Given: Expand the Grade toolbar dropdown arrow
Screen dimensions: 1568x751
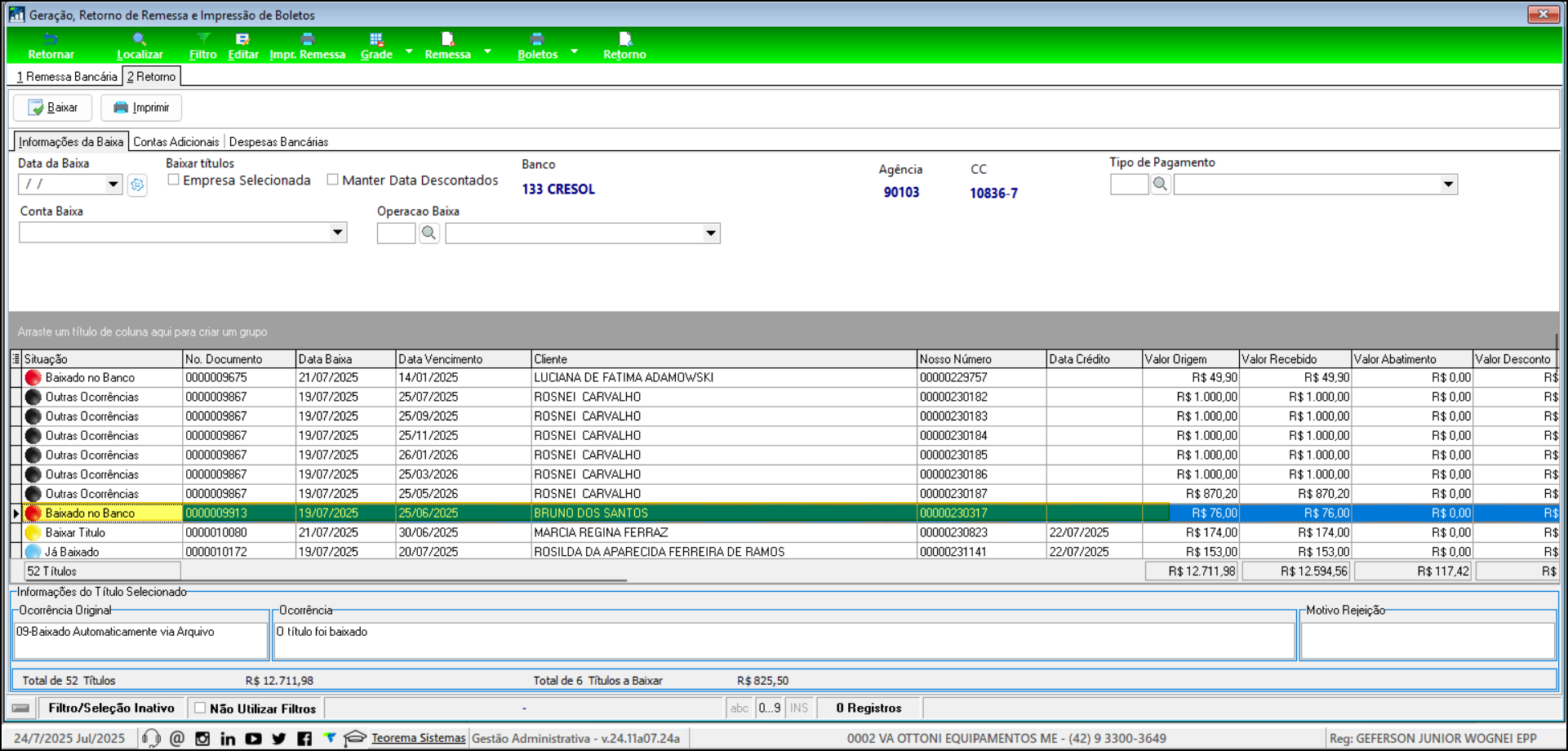Looking at the screenshot, I should (x=409, y=51).
